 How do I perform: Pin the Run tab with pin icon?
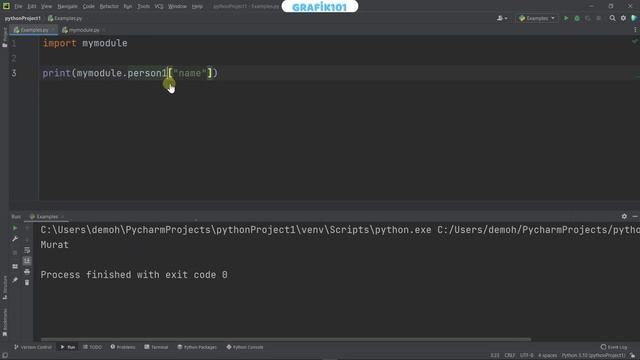click(15, 280)
